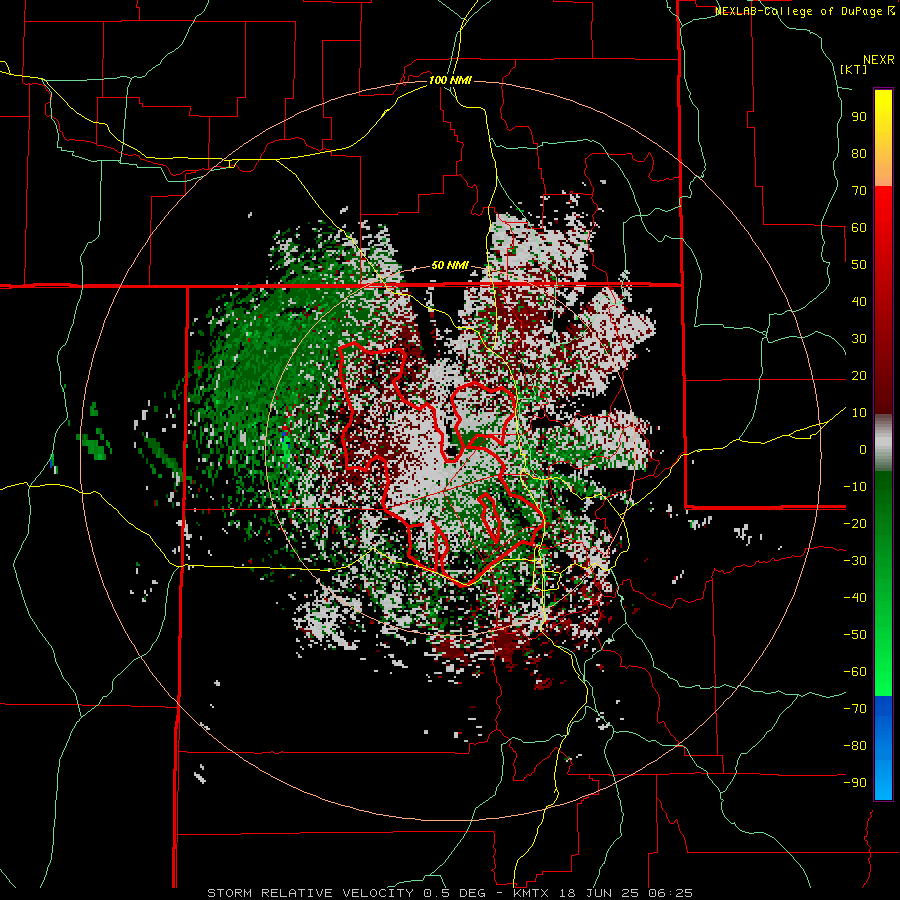Select the 90 value on velocity scale
The height and width of the screenshot is (900, 900).
[859, 117]
